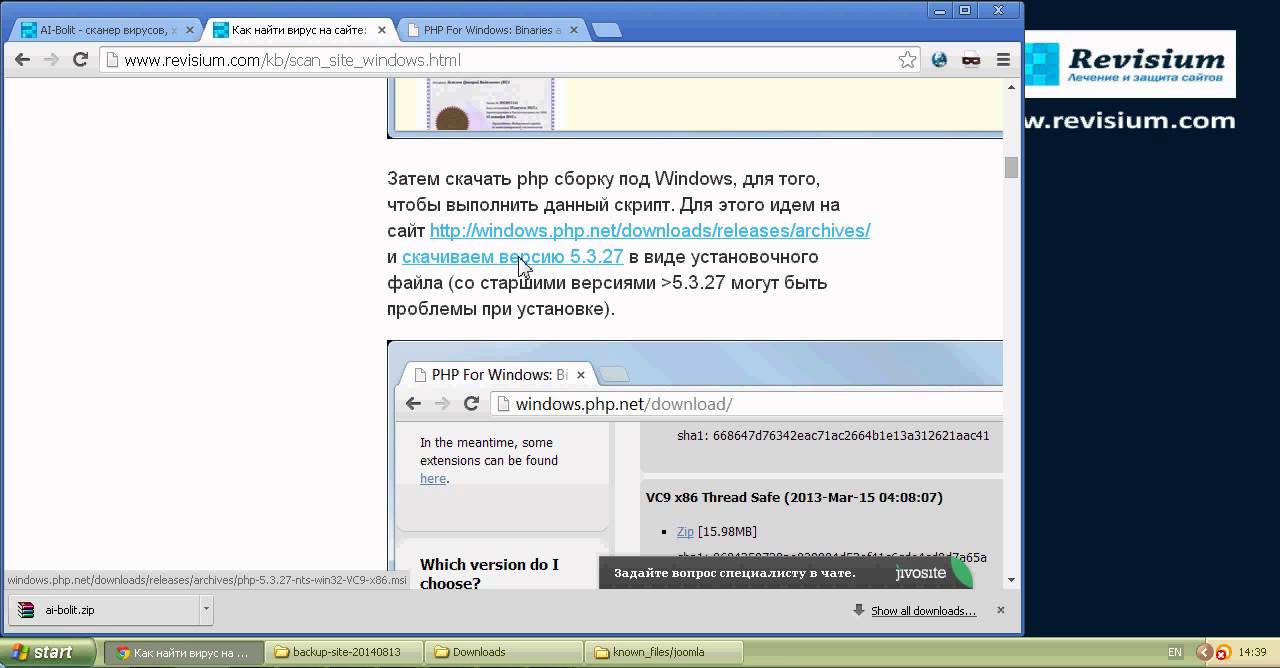Switch to the PHP For Windows tab
This screenshot has width=1280, height=668.
[x=490, y=30]
